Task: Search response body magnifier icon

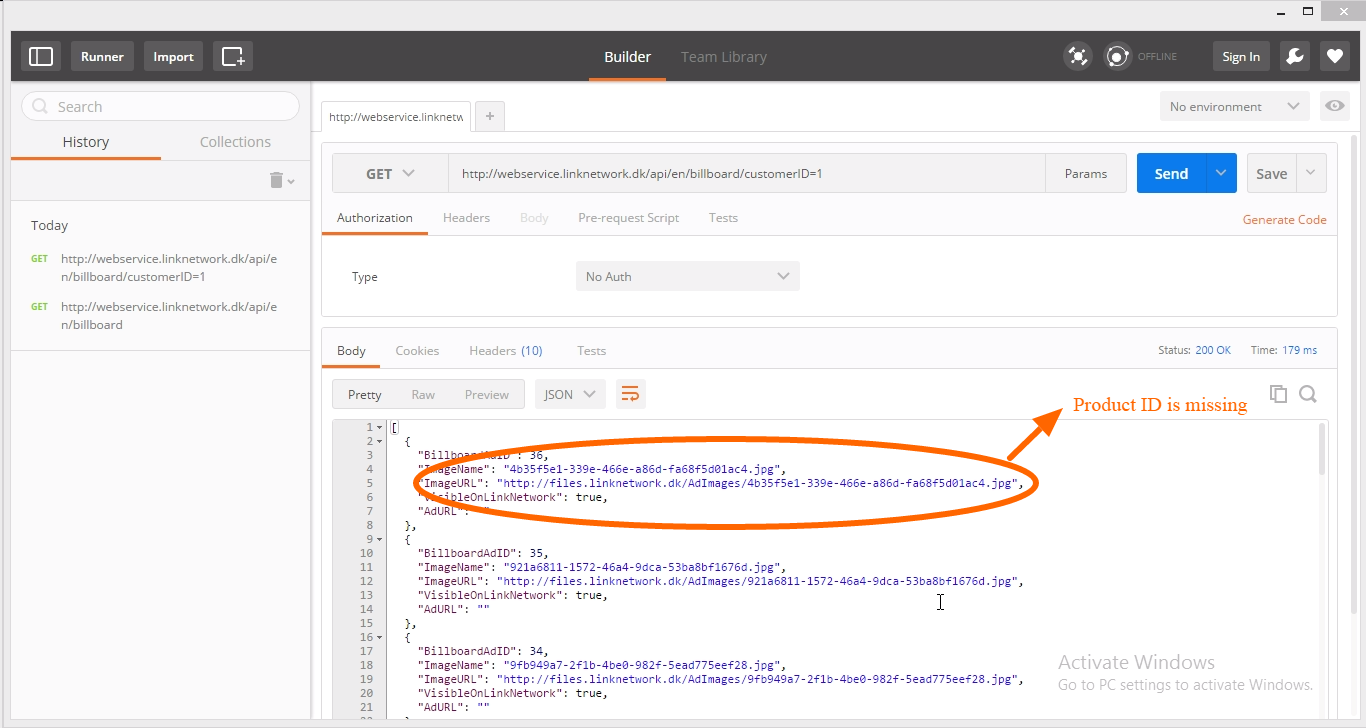Action: 1308,394
